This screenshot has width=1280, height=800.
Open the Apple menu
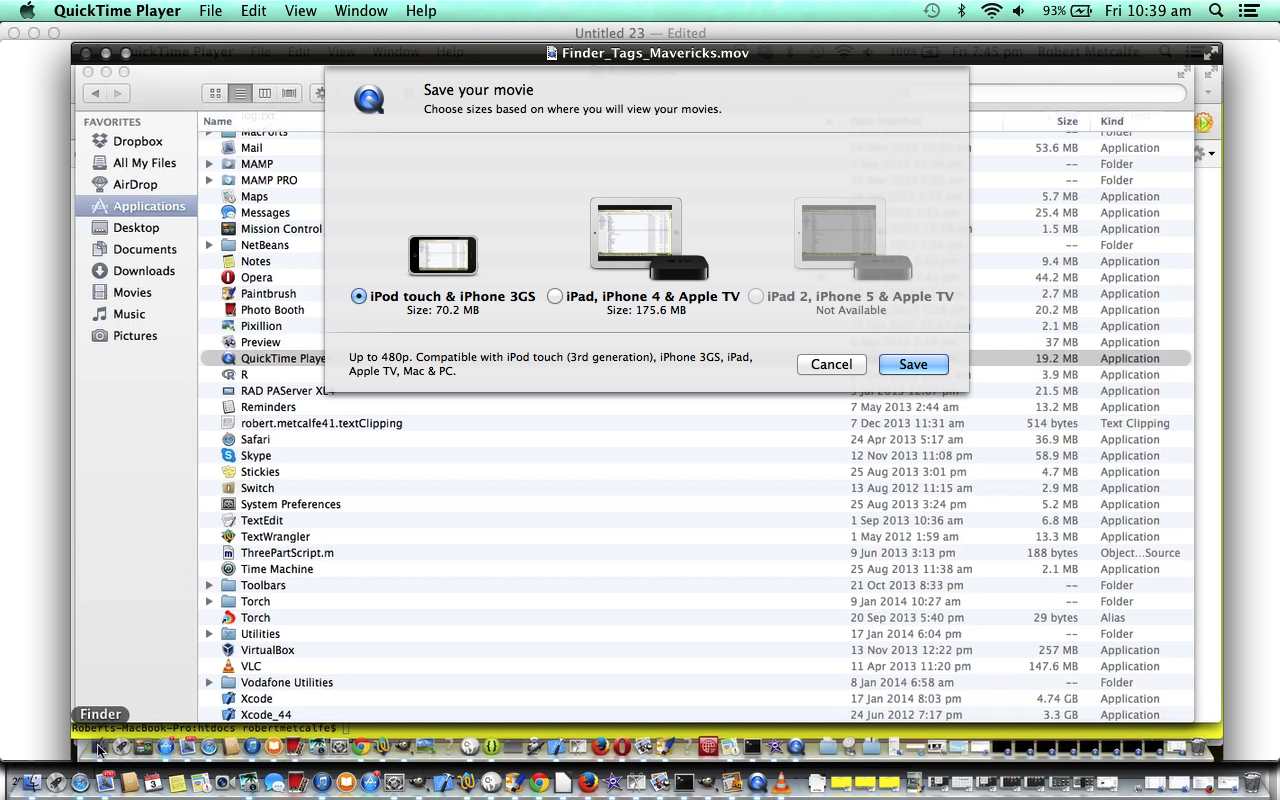click(27, 11)
